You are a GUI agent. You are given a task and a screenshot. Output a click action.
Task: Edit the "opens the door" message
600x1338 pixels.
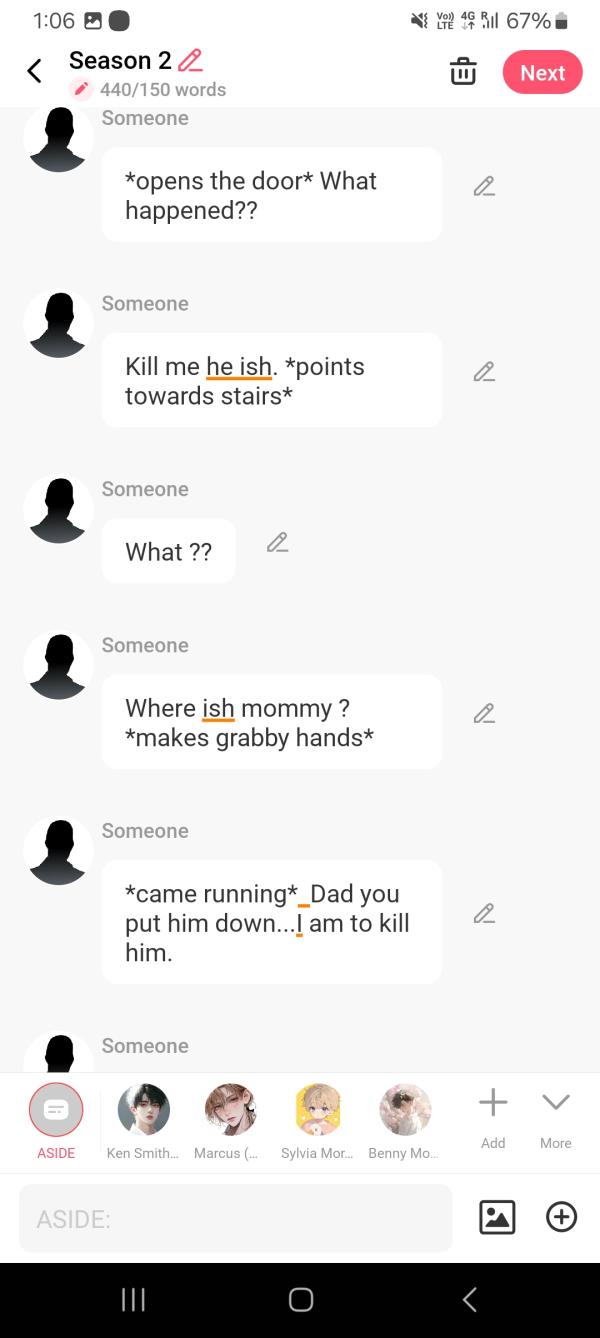pyautogui.click(x=484, y=186)
